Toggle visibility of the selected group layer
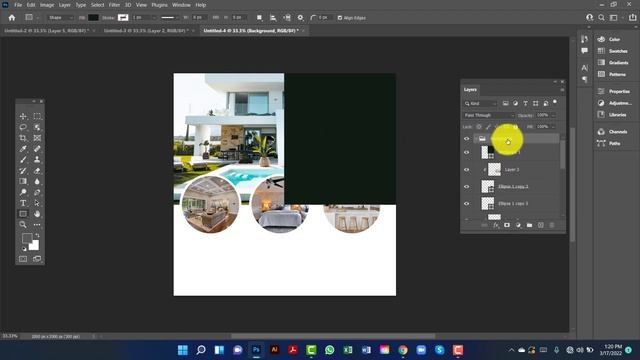The image size is (640, 360). pyautogui.click(x=467, y=139)
